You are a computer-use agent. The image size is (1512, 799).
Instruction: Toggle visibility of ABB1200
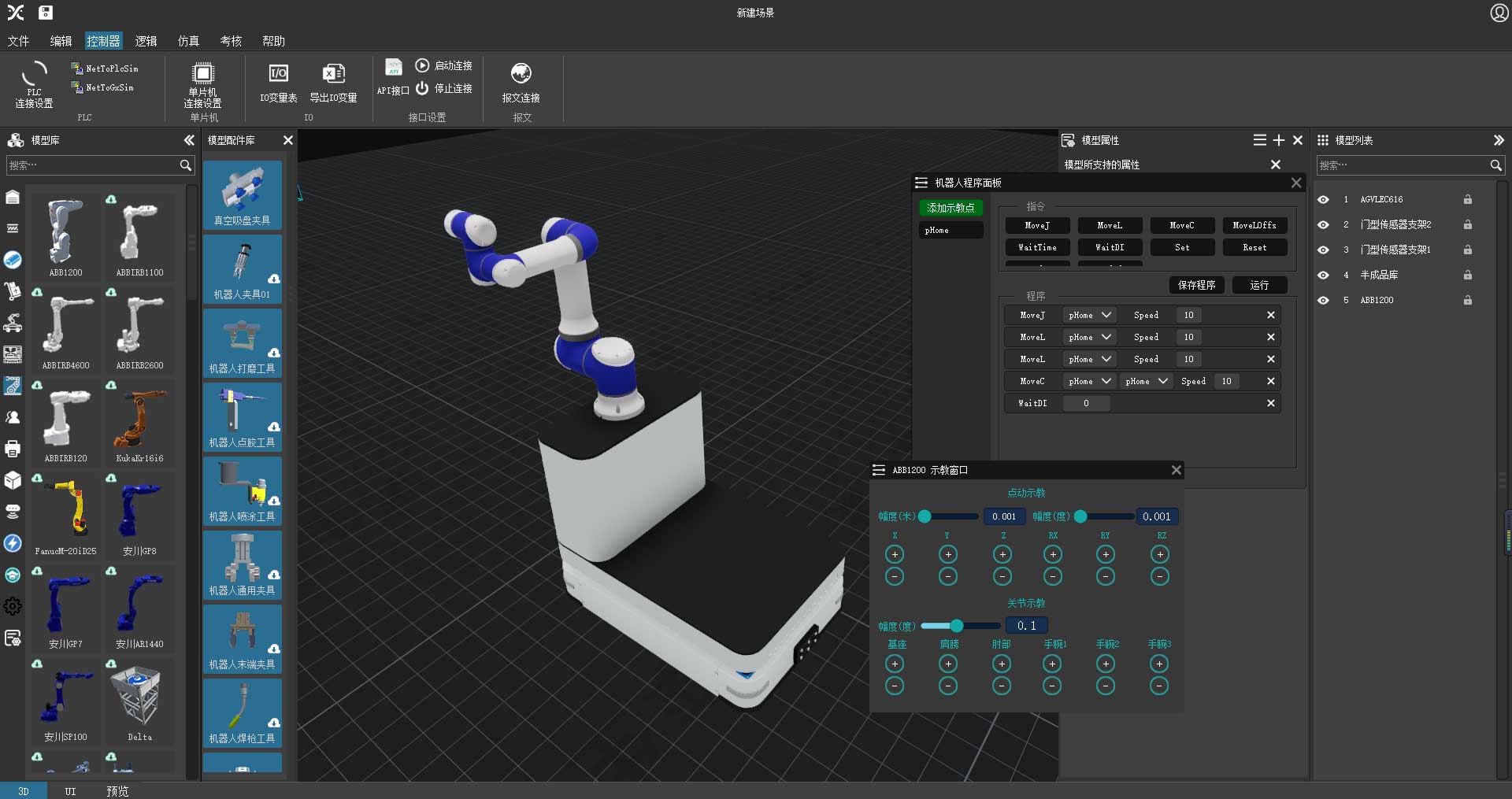(1324, 301)
